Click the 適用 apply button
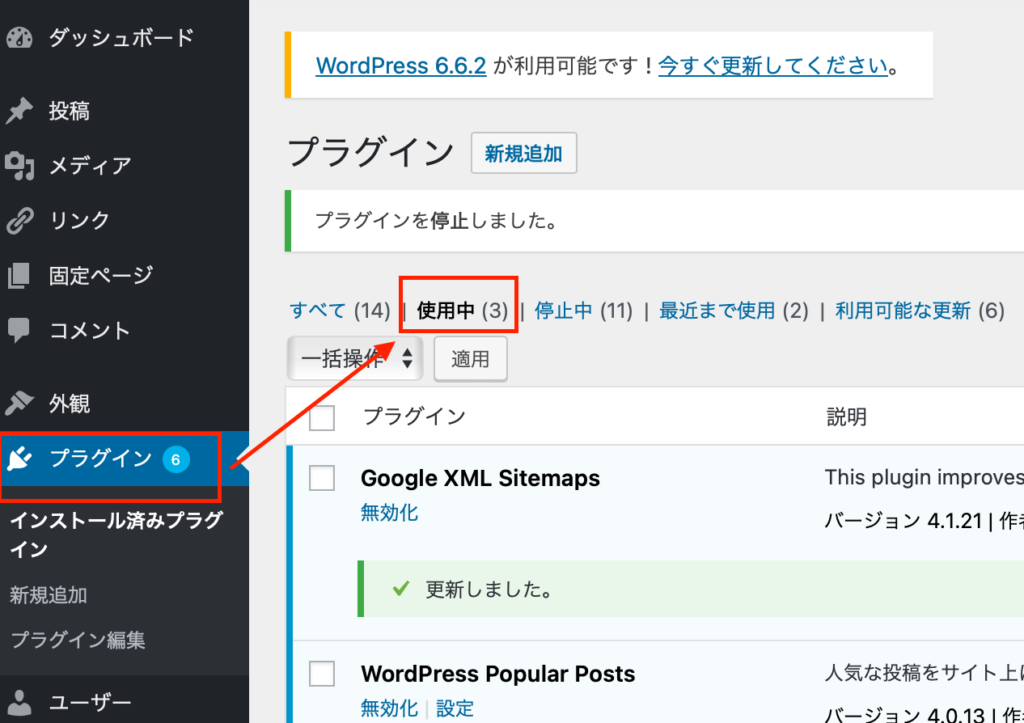 coord(470,359)
